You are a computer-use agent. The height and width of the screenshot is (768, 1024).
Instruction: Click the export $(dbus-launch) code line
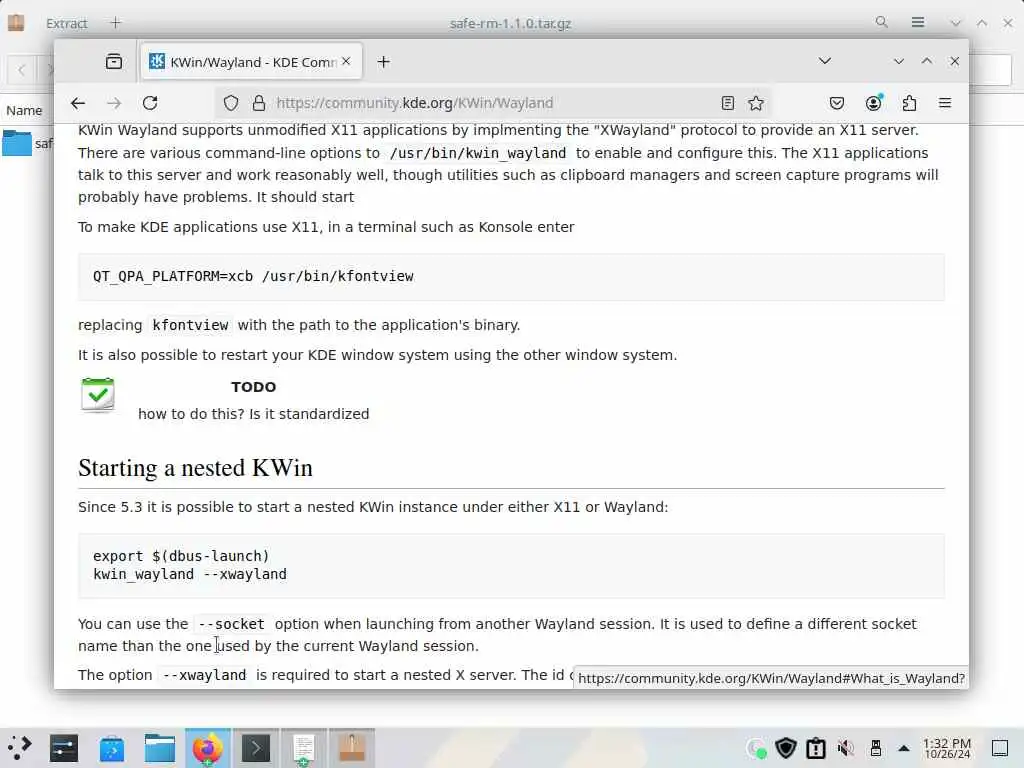pyautogui.click(x=181, y=556)
